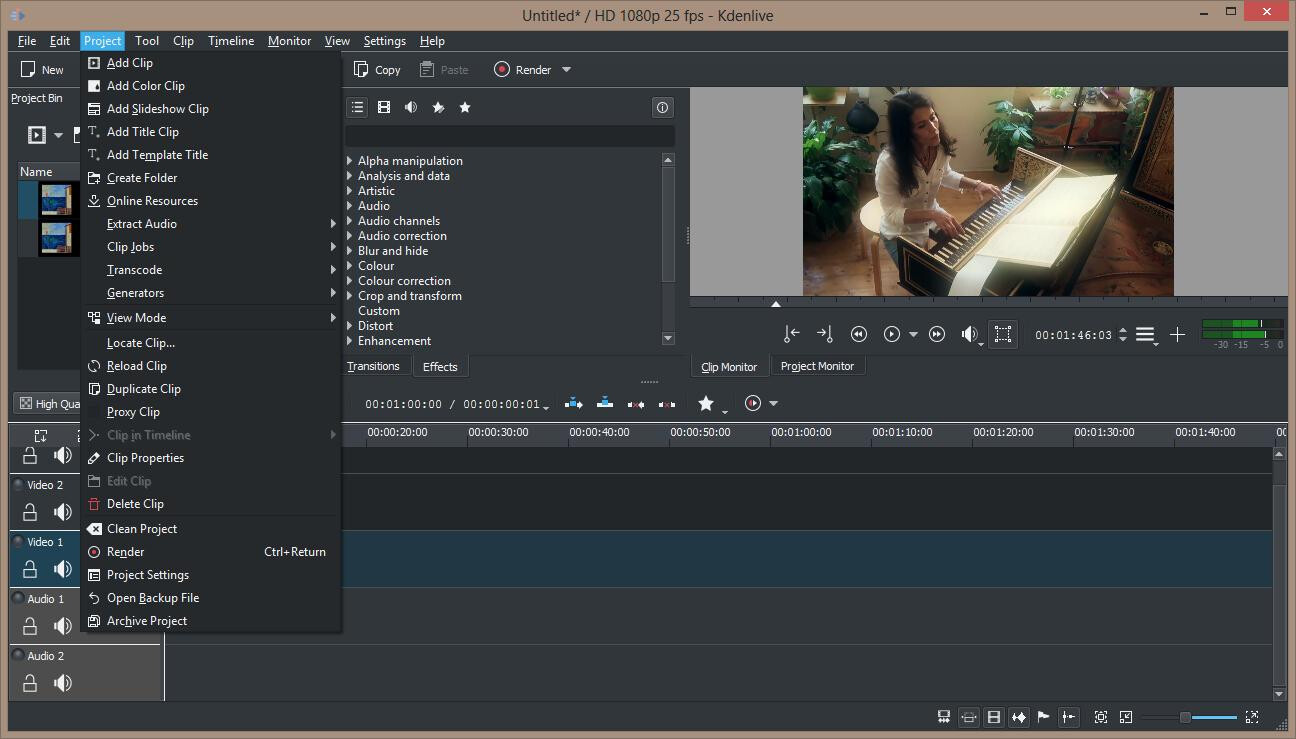Toggle the lock on Video 1 track
The height and width of the screenshot is (739, 1296).
[30, 569]
